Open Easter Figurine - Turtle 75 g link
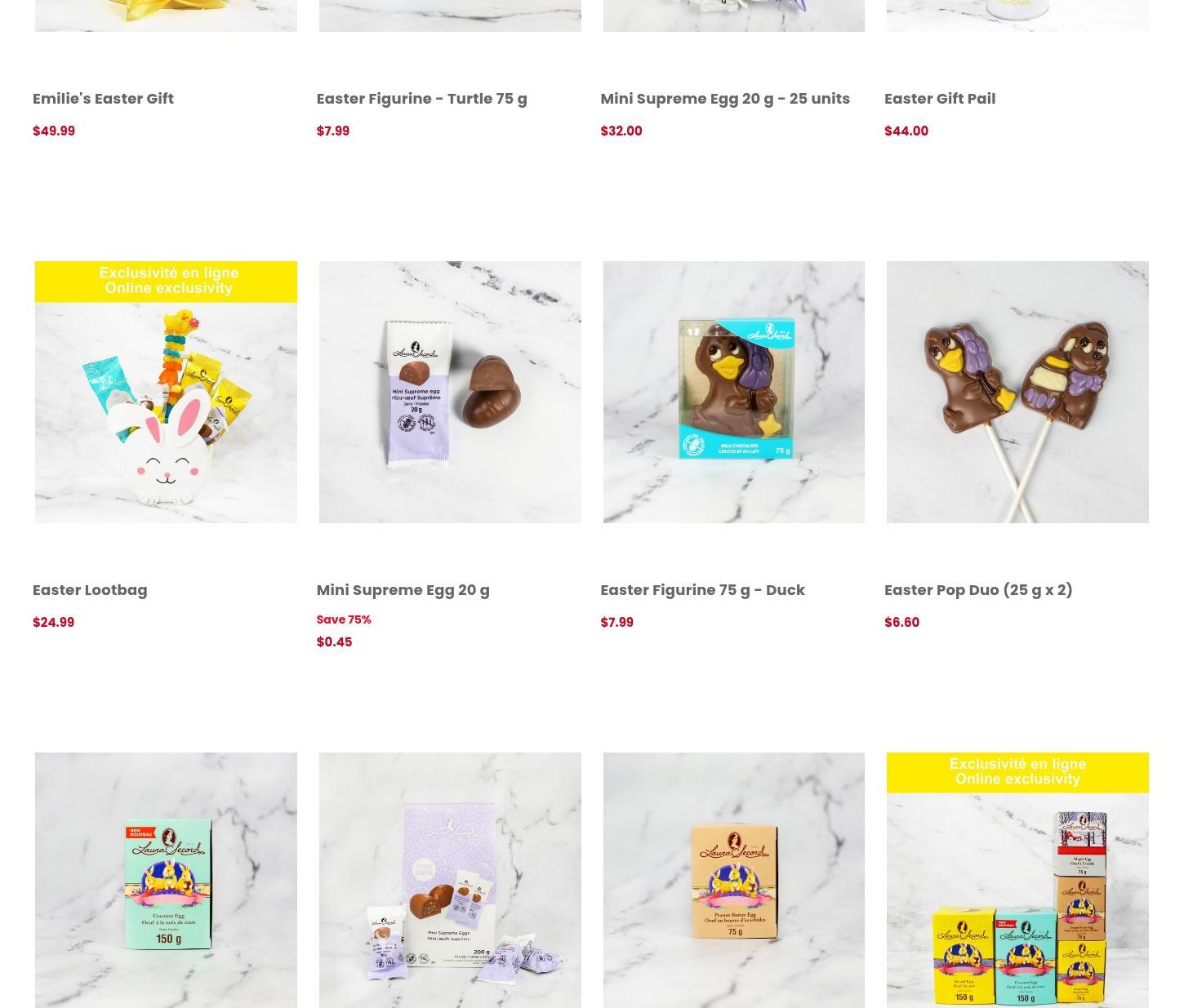This screenshot has width=1184, height=1008. point(421,98)
